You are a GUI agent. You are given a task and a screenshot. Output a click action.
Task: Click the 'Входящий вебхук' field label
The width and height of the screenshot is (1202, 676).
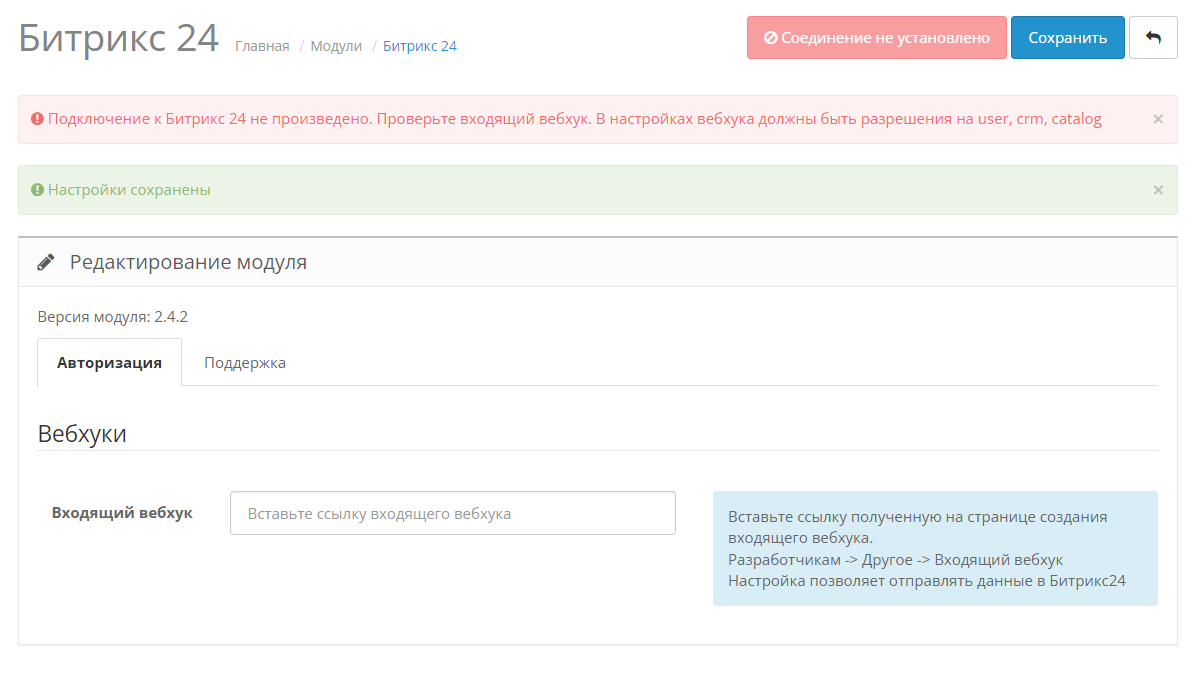pyautogui.click(x=122, y=512)
